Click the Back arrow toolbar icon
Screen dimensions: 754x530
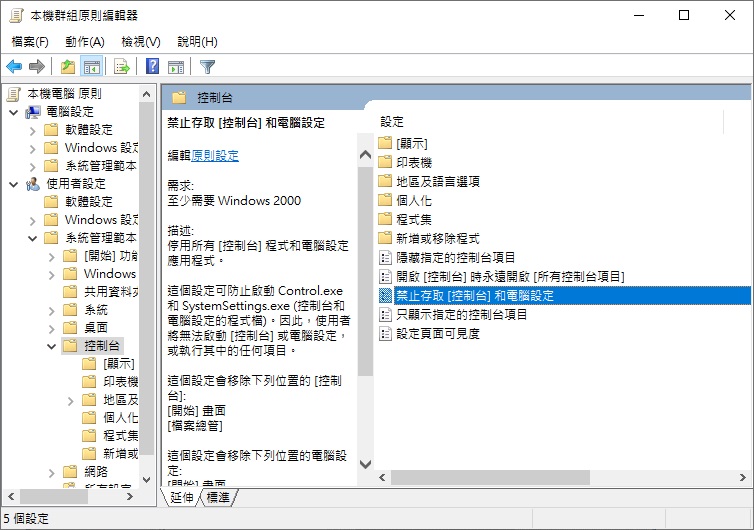(x=14, y=67)
